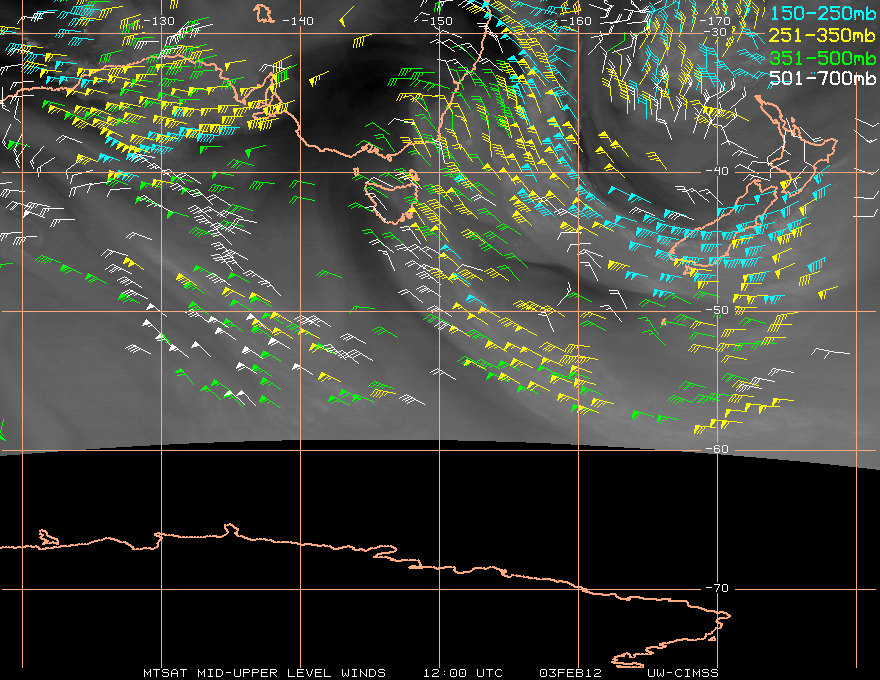Click the 12:00 UTC timestamp text
Screen dimensions: 880x680
point(462,673)
